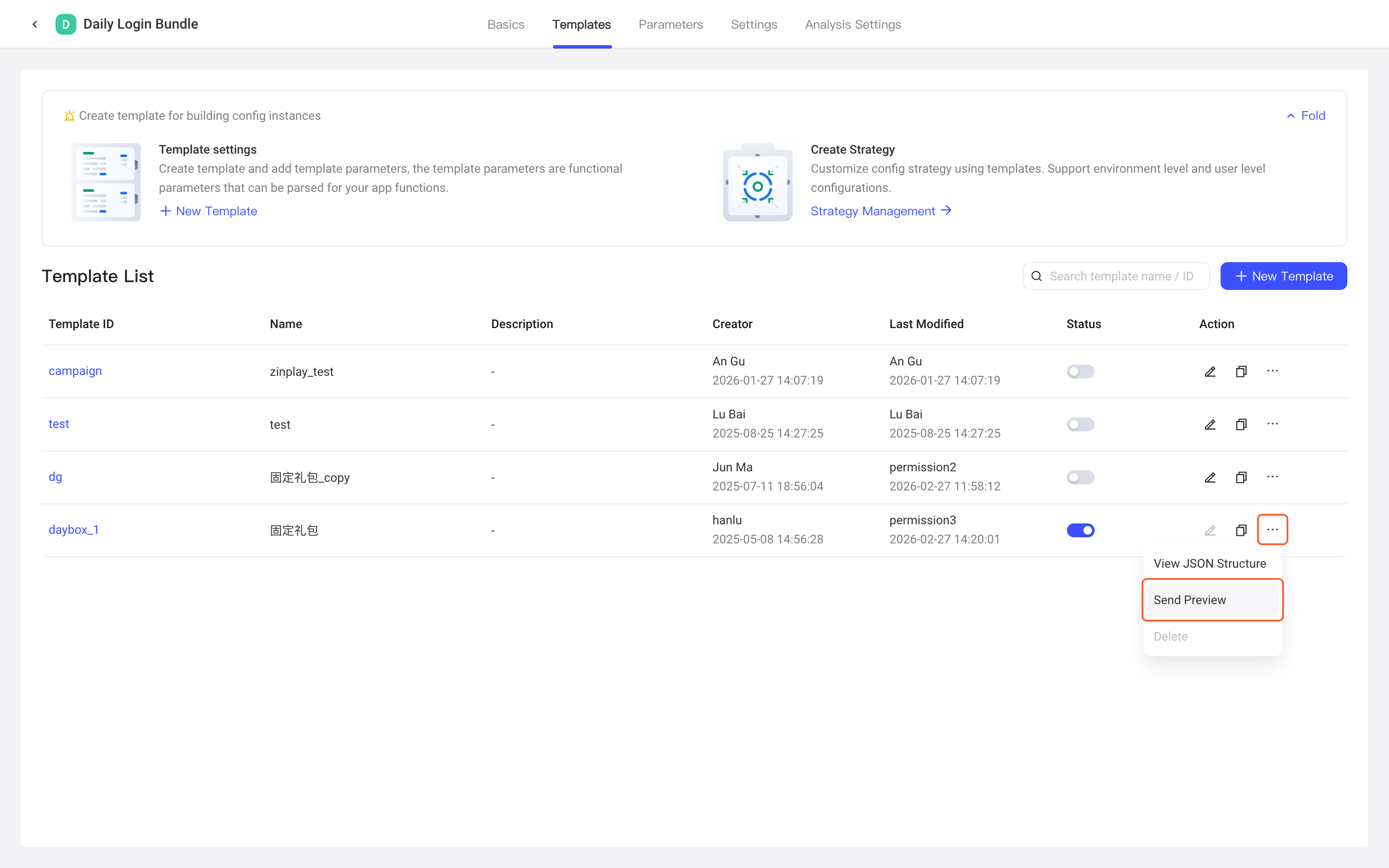
Task: Turn on the dg template status
Action: pos(1080,477)
